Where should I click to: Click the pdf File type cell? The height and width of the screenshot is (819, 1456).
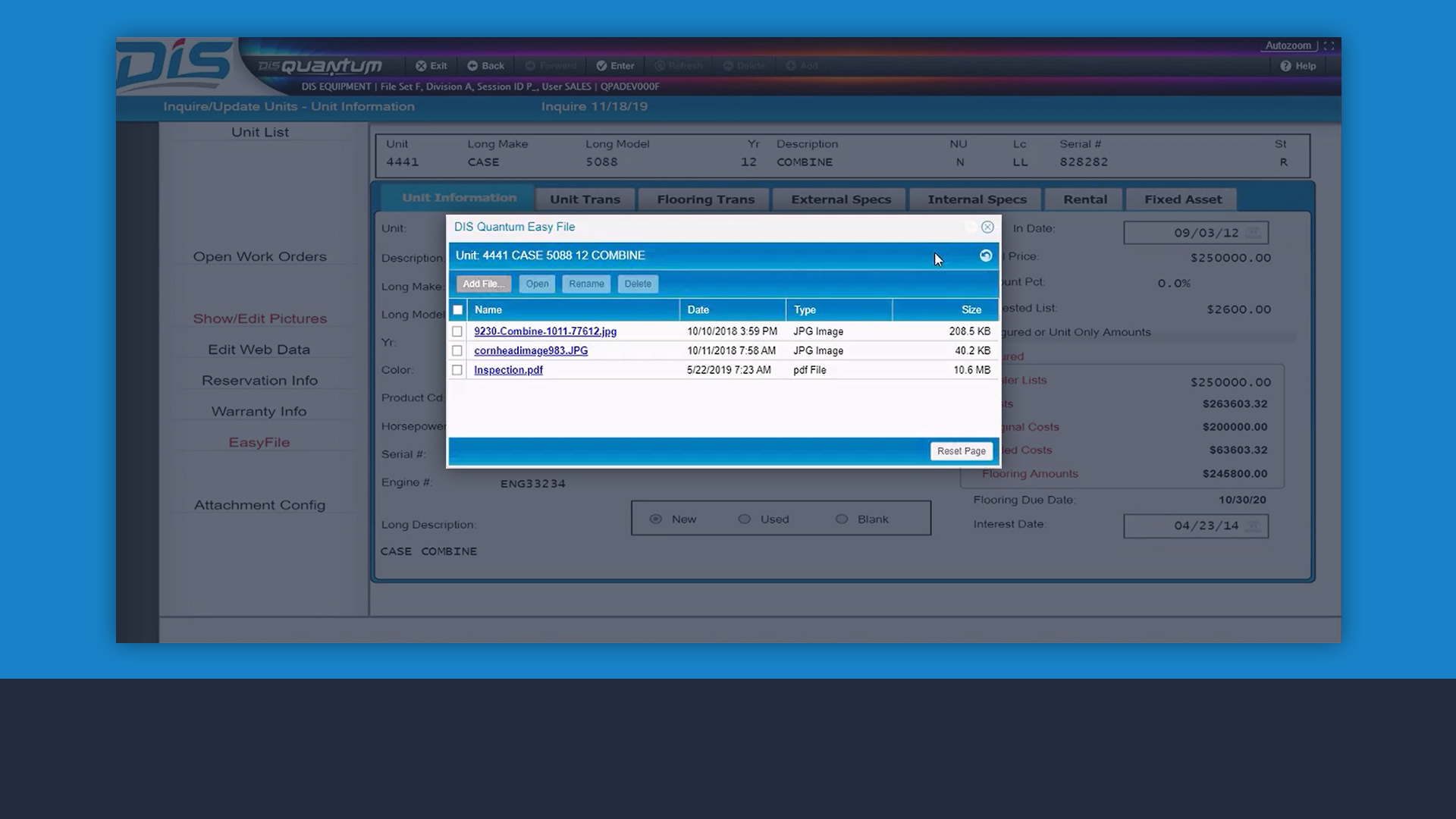point(810,370)
